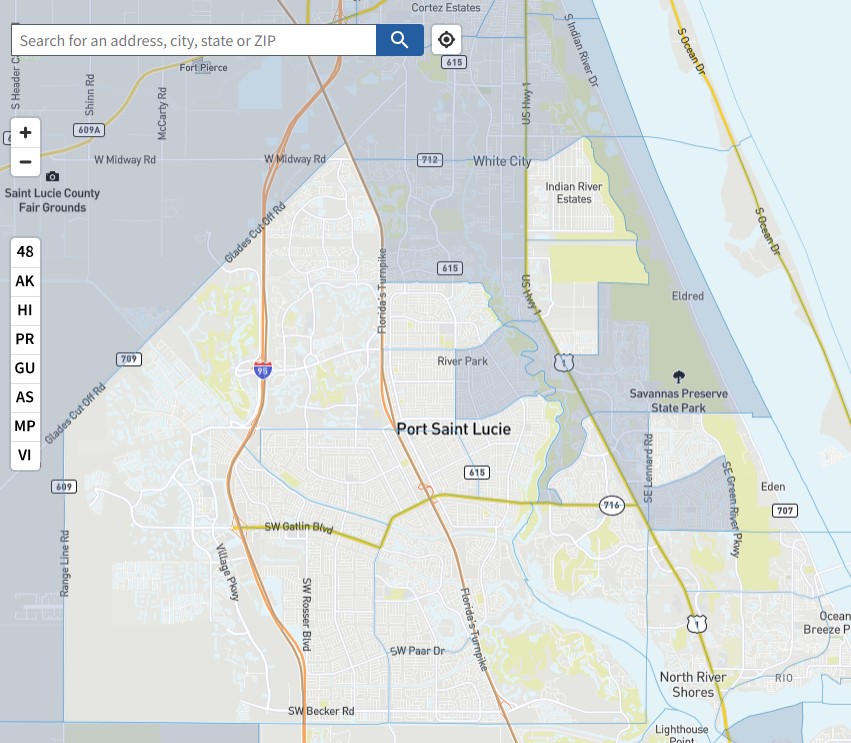Click the route 716 shield marker
851x743 pixels.
point(612,505)
